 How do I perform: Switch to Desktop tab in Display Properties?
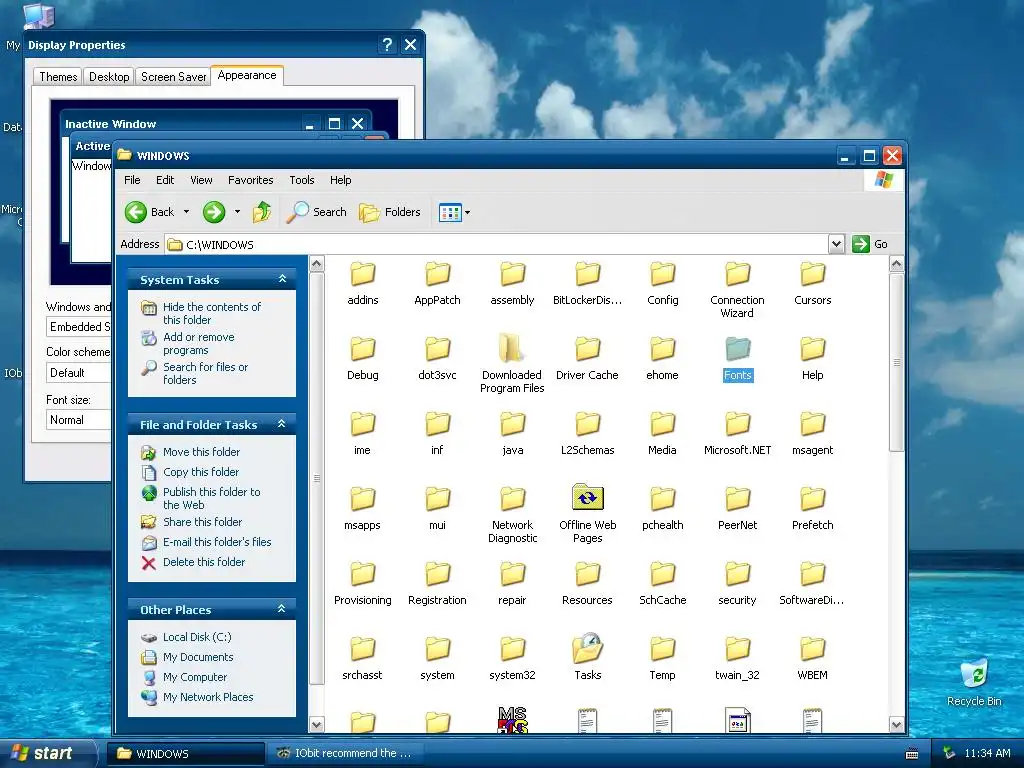click(109, 76)
